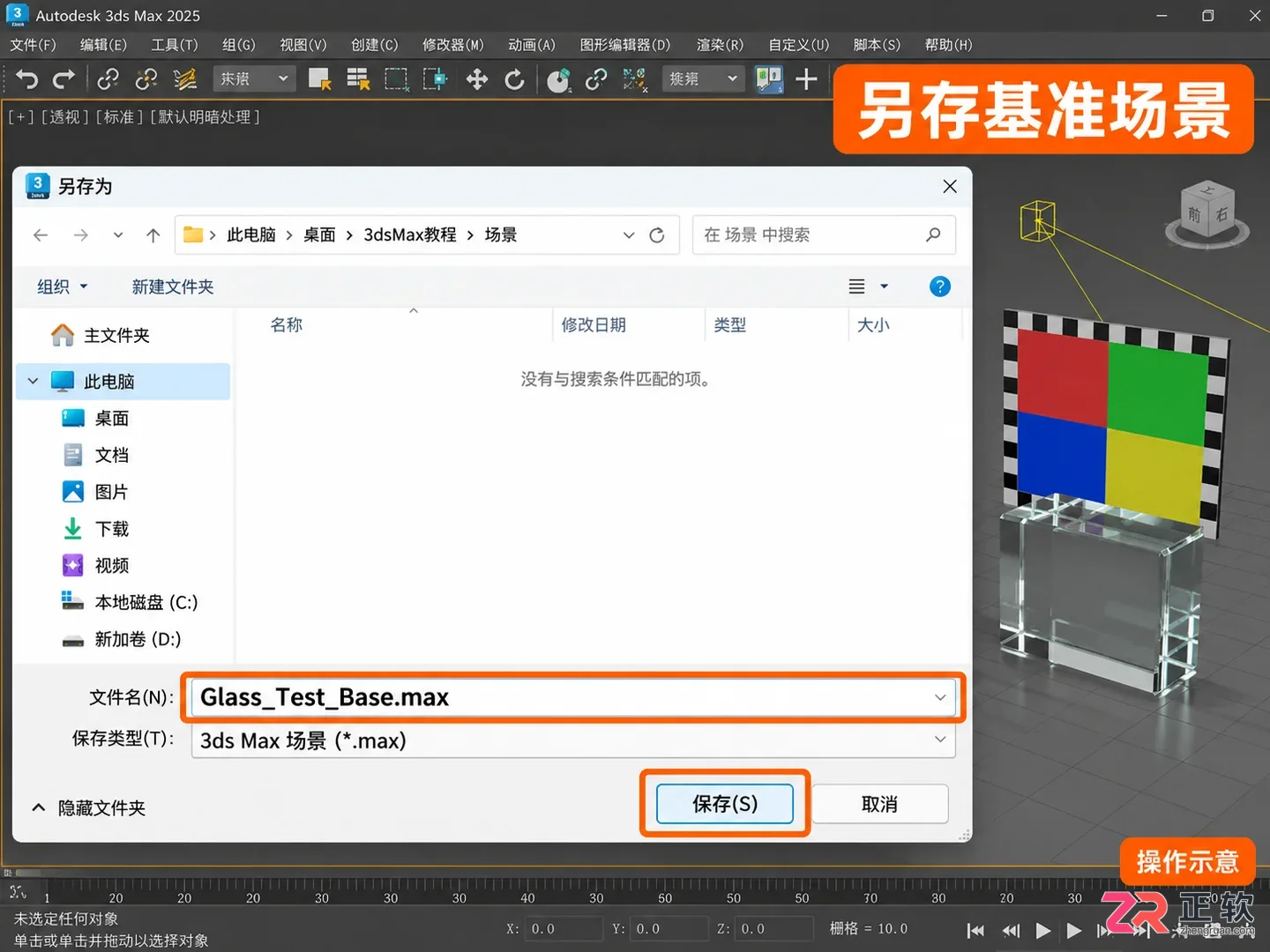Toggle the Window/Crossing selection icon

(435, 79)
